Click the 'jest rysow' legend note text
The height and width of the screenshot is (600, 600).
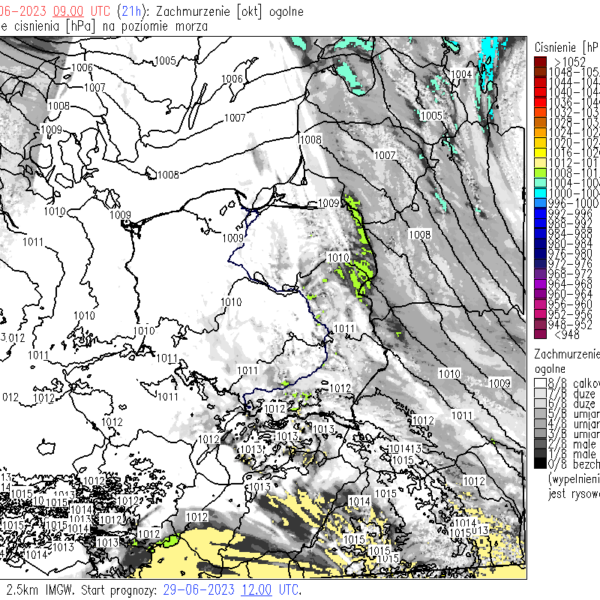click(x=574, y=494)
